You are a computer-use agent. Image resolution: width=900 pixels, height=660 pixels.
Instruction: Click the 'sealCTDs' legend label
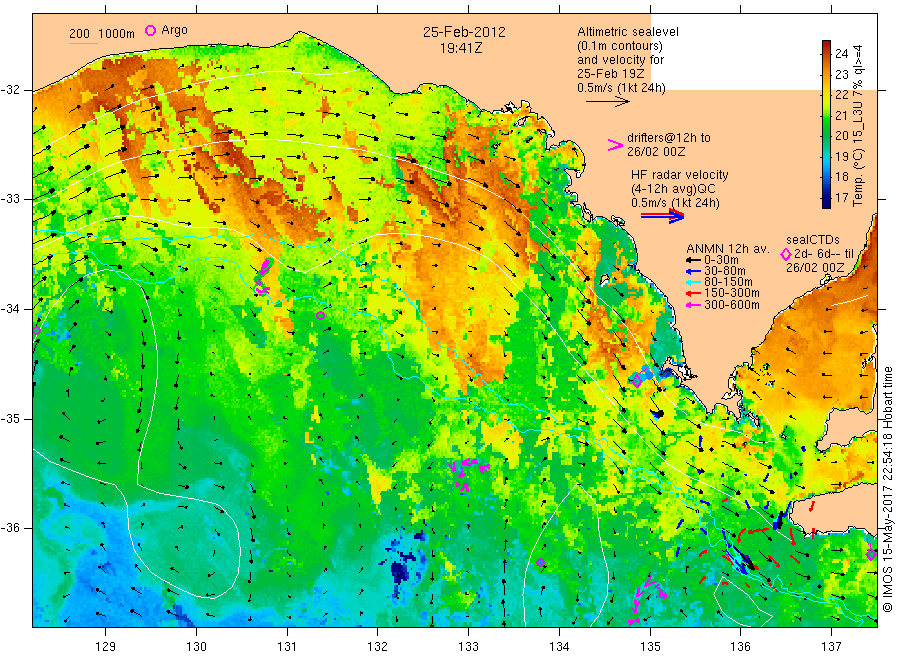point(813,240)
